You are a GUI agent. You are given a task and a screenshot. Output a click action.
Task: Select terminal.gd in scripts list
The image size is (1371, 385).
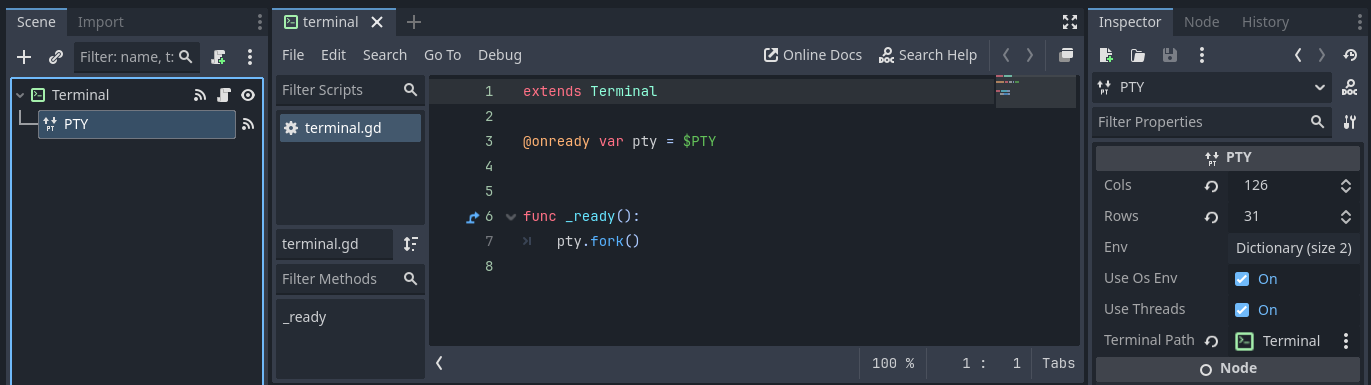pyautogui.click(x=350, y=128)
